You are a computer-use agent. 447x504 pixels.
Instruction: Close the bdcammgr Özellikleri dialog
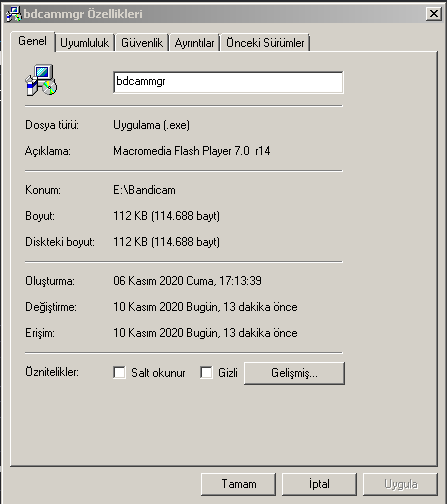pos(433,14)
